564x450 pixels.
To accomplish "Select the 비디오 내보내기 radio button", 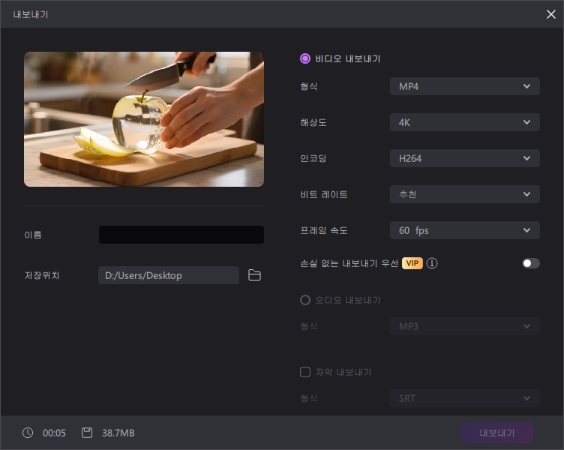I will coord(305,58).
